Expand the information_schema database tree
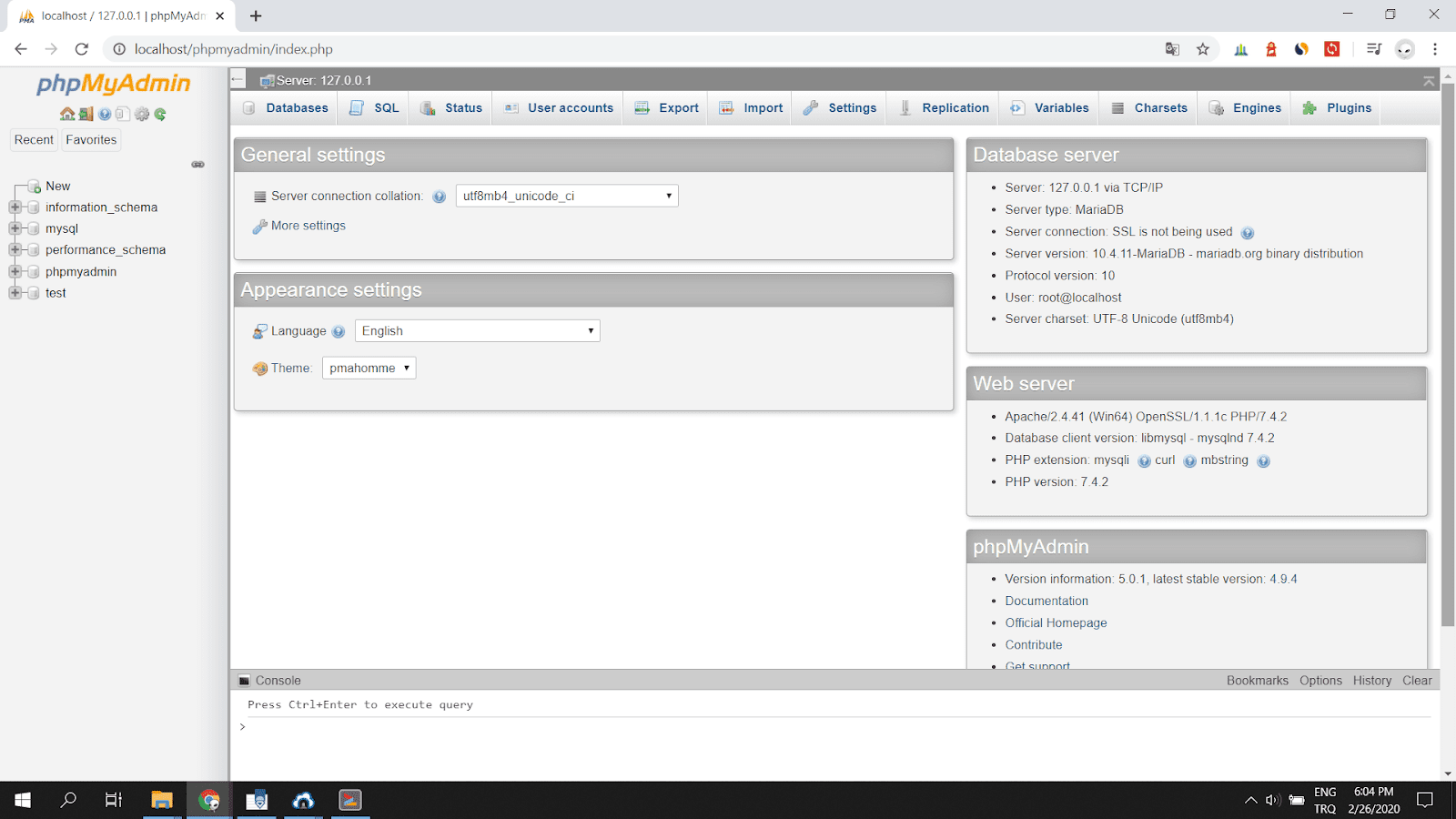Viewport: 1456px width, 819px height. (15, 207)
